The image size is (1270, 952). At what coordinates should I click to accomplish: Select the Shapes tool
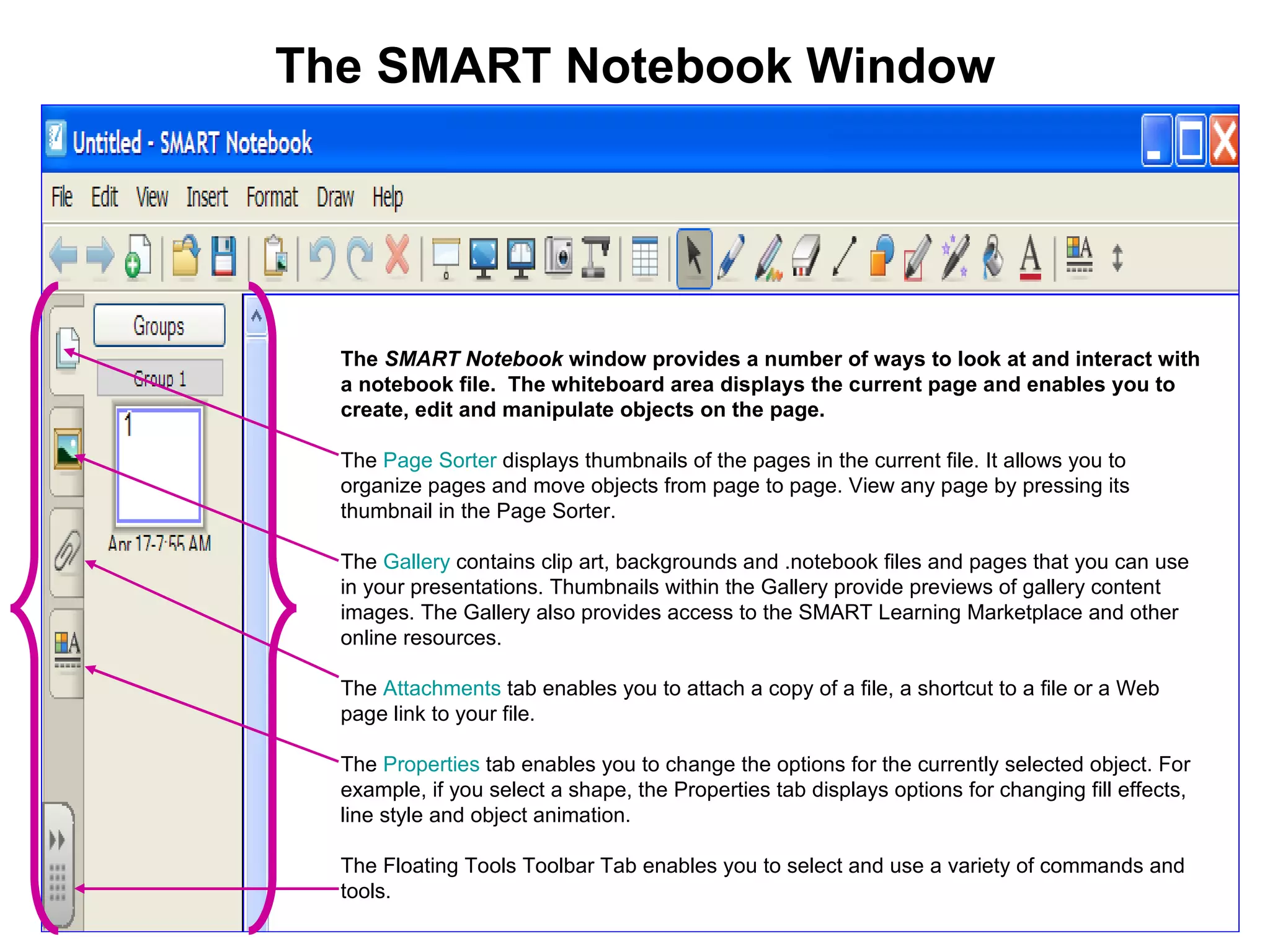(x=882, y=255)
